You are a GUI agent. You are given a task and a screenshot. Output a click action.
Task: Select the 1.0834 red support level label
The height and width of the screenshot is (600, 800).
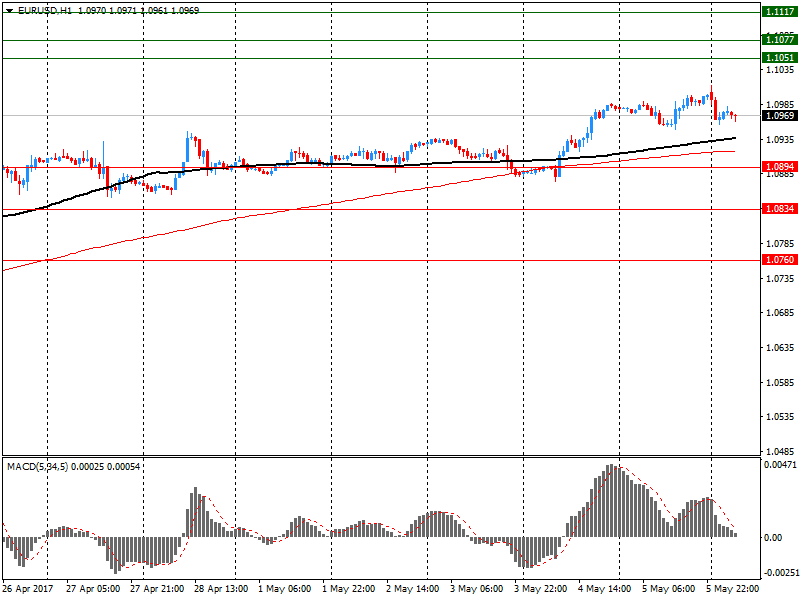780,209
